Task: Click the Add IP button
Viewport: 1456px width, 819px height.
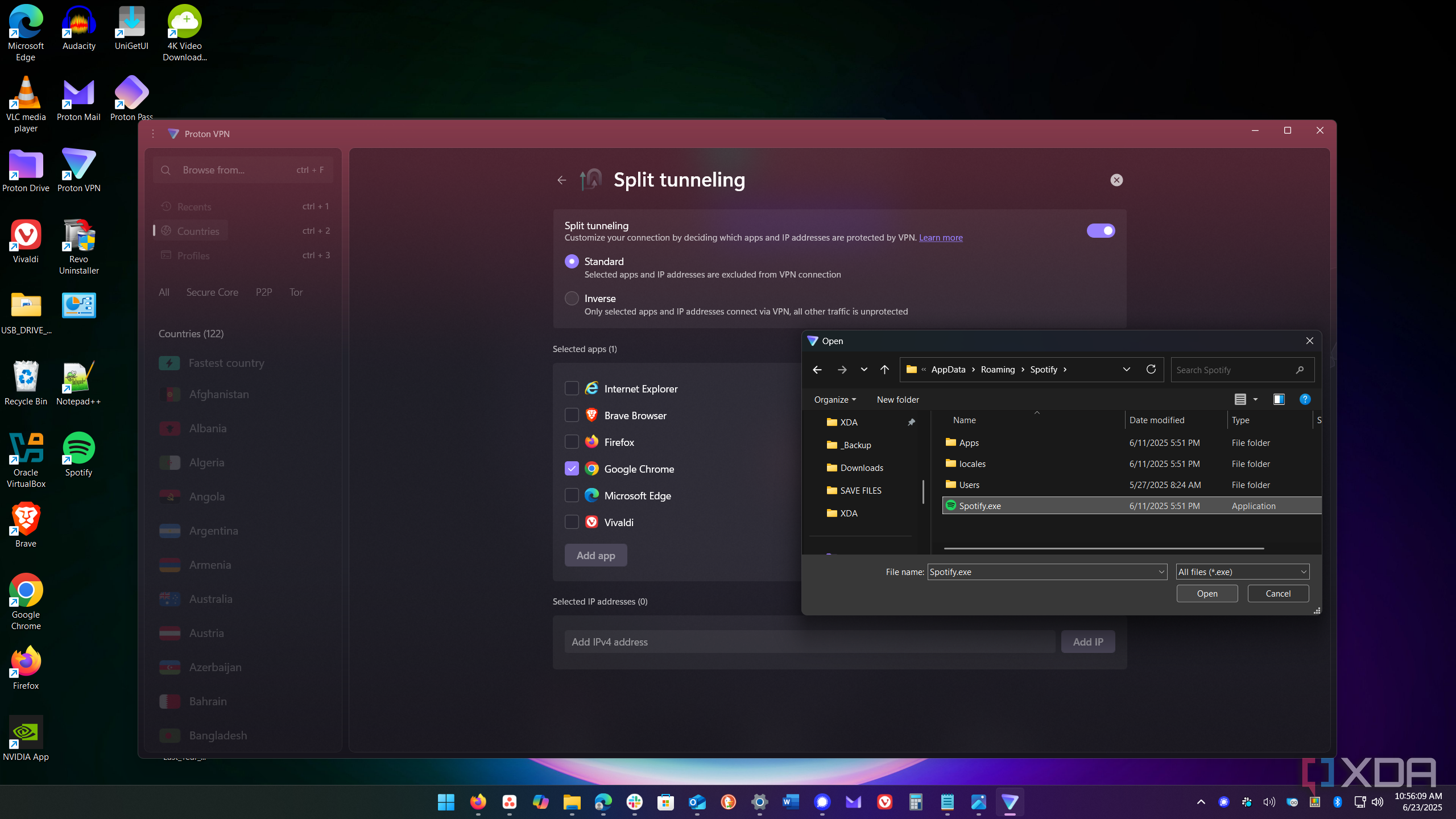Action: coord(1088,642)
